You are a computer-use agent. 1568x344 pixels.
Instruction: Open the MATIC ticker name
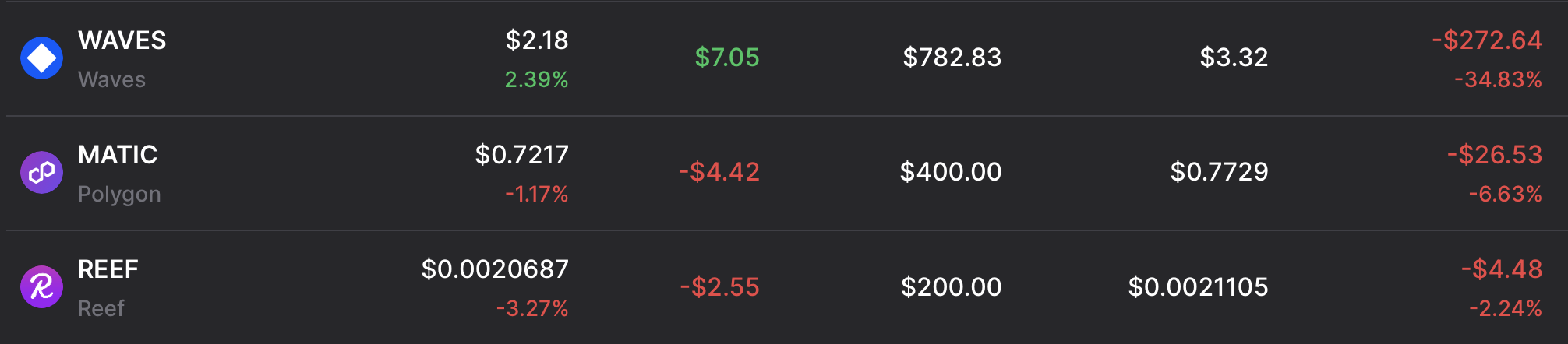click(x=118, y=155)
